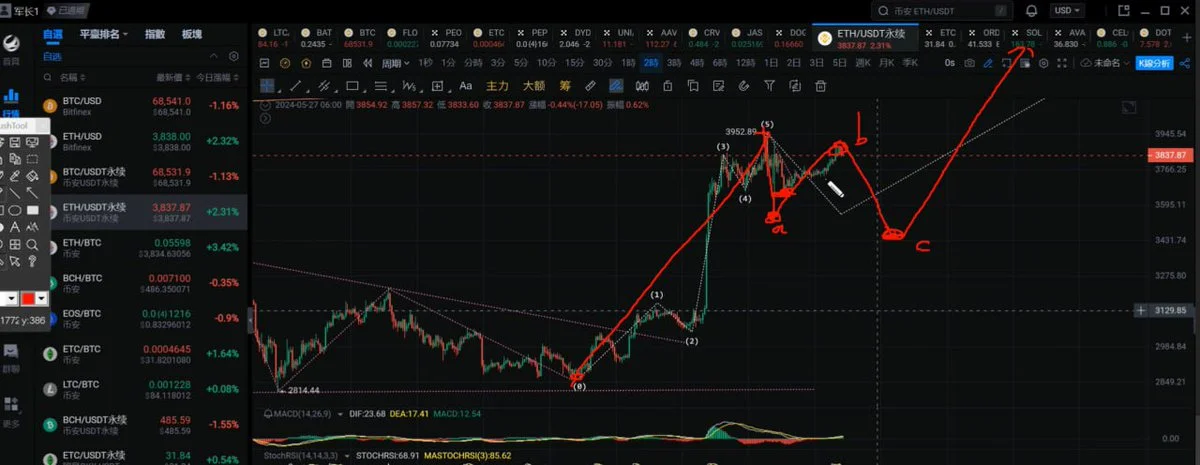Switch to the 指数 tab
This screenshot has width=1200, height=465.
tap(155, 34)
